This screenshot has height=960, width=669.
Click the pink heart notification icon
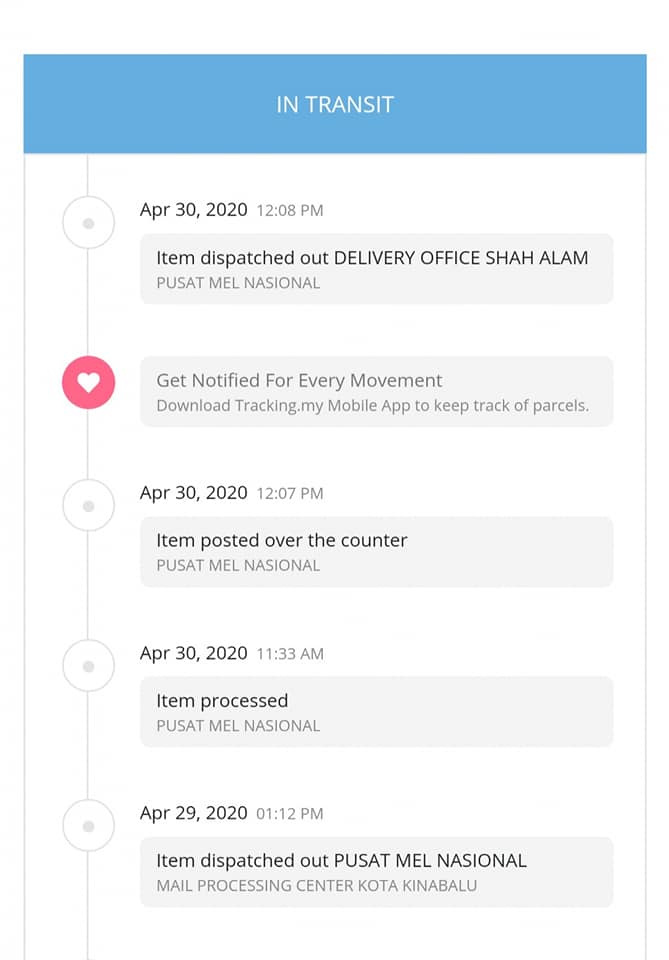coord(88,383)
